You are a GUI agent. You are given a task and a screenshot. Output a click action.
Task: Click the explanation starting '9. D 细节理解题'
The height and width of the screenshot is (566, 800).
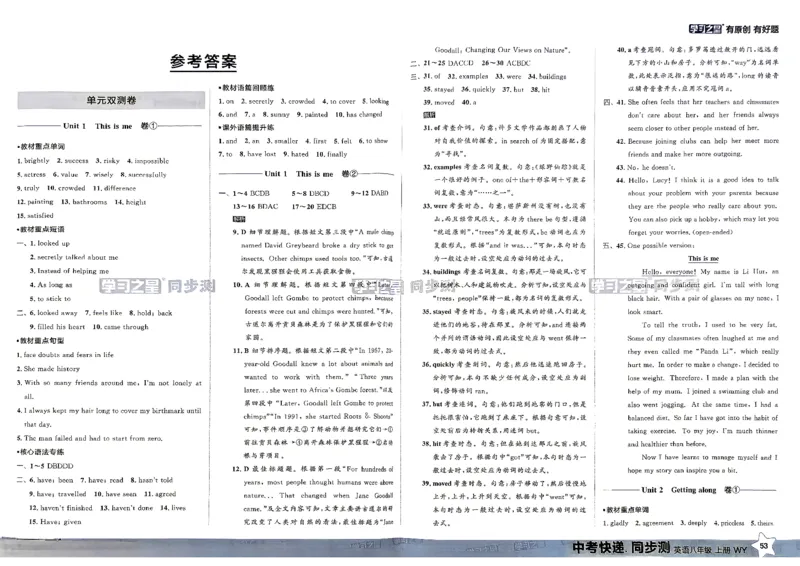(313, 252)
